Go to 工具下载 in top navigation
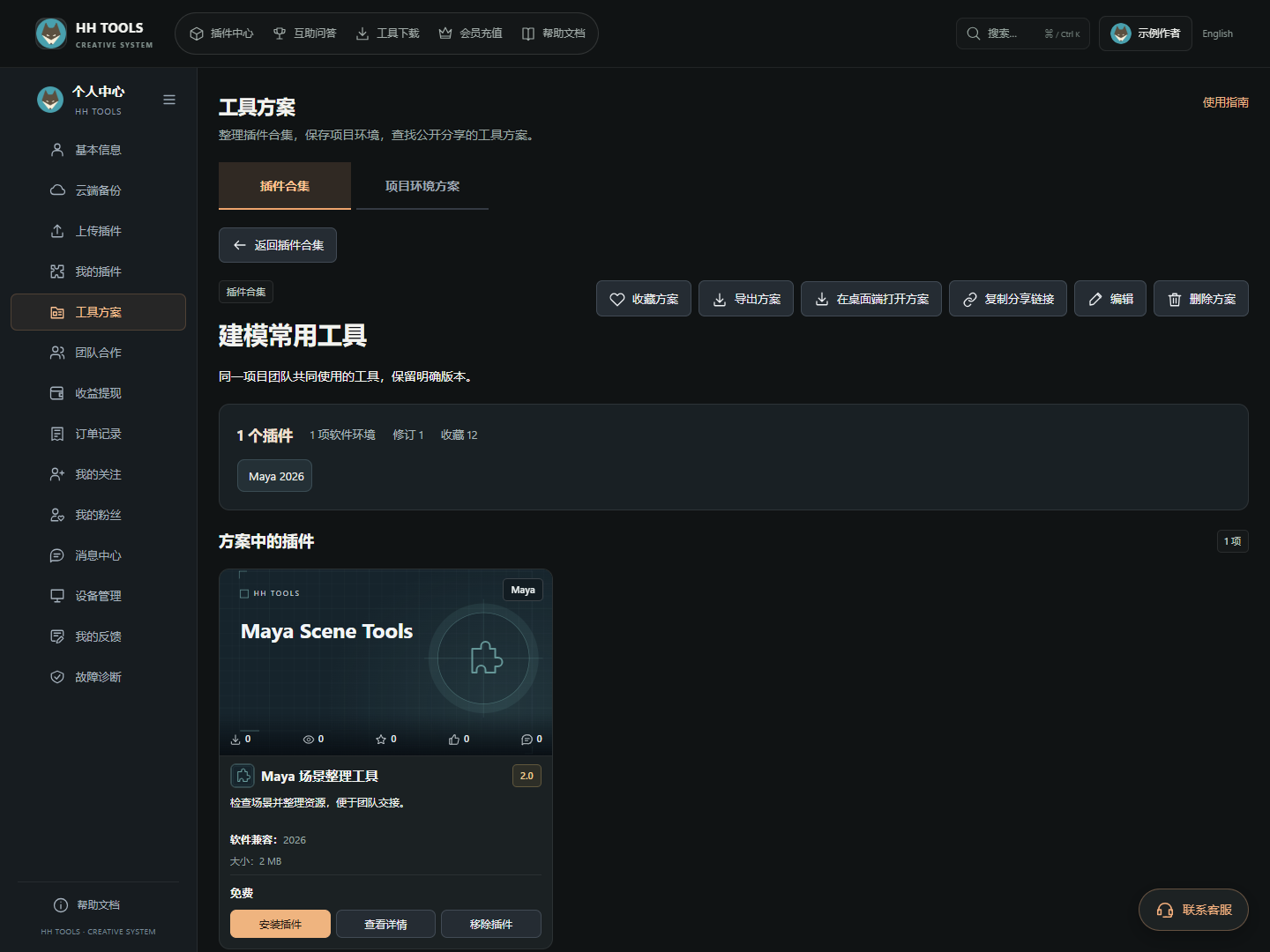This screenshot has height=952, width=1270. click(x=387, y=33)
